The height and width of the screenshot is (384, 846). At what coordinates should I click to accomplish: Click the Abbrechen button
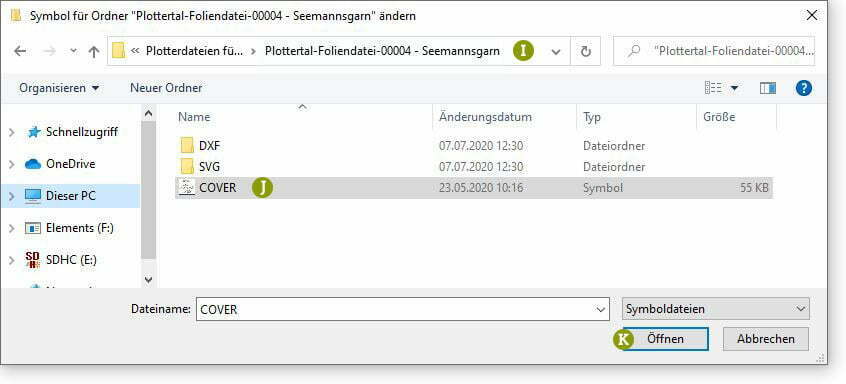coord(766,339)
